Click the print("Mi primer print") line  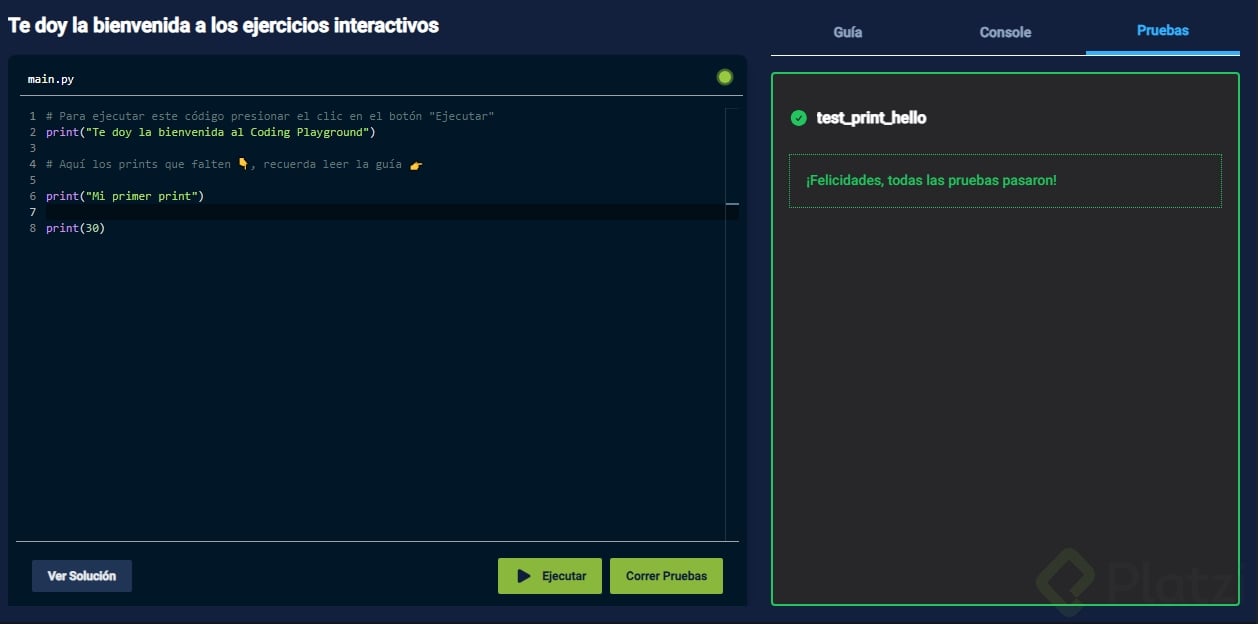click(125, 196)
